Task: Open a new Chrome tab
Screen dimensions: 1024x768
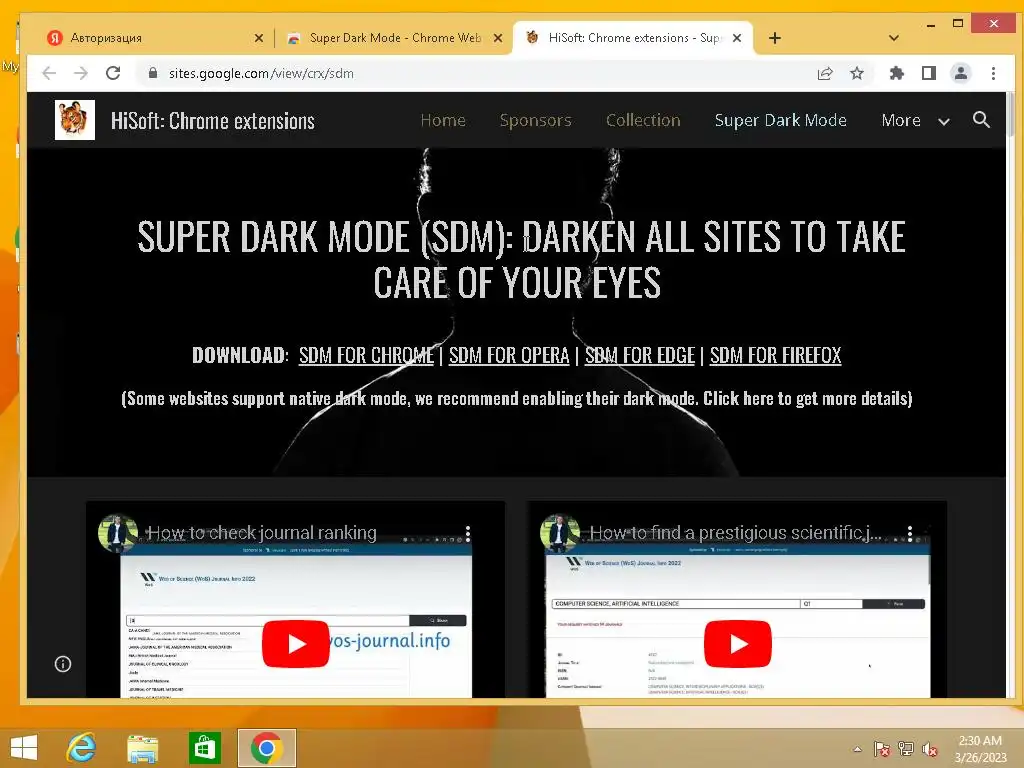Action: click(x=775, y=38)
